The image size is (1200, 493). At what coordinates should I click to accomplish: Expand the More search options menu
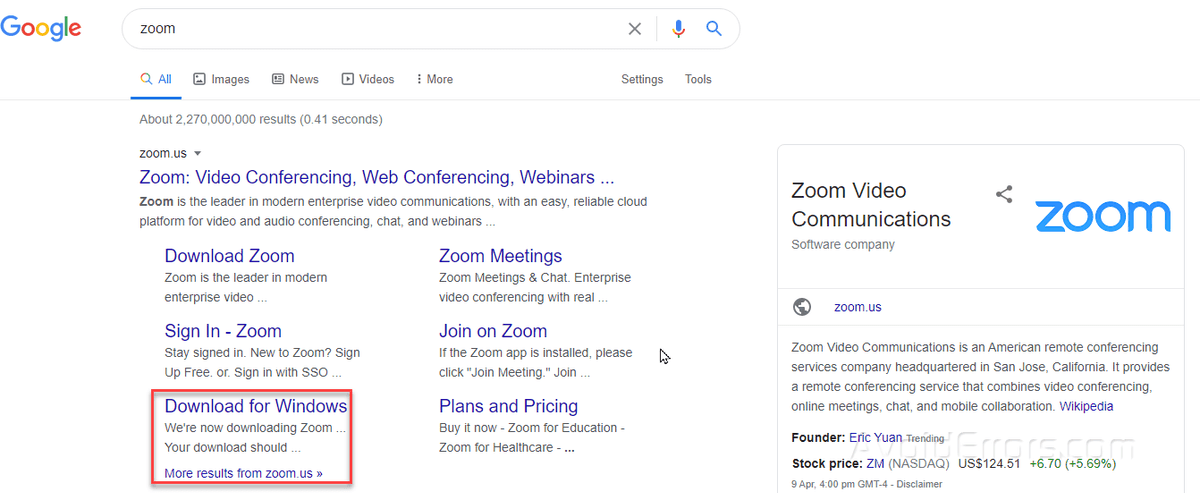click(434, 79)
